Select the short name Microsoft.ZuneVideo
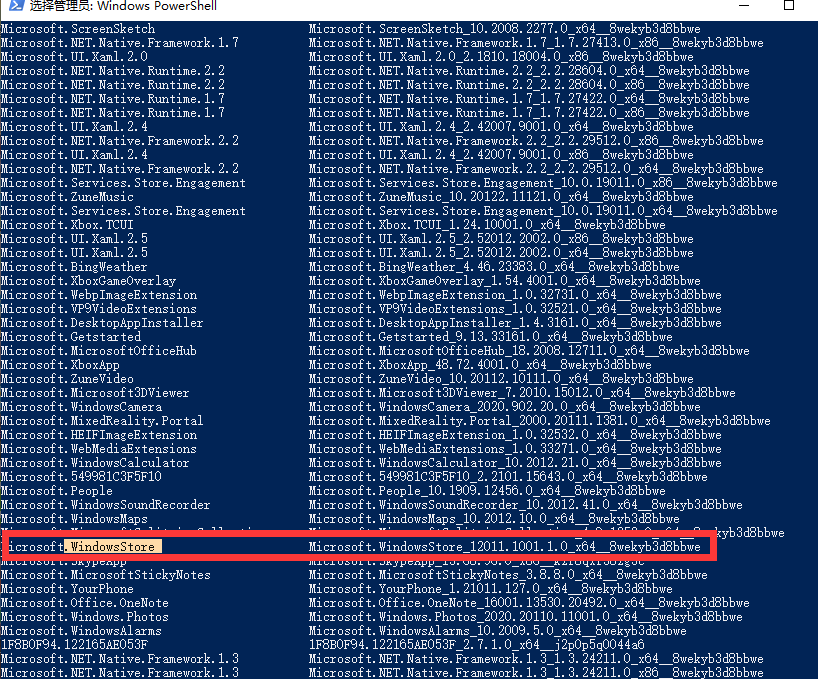Image resolution: width=818 pixels, height=679 pixels. (67, 380)
